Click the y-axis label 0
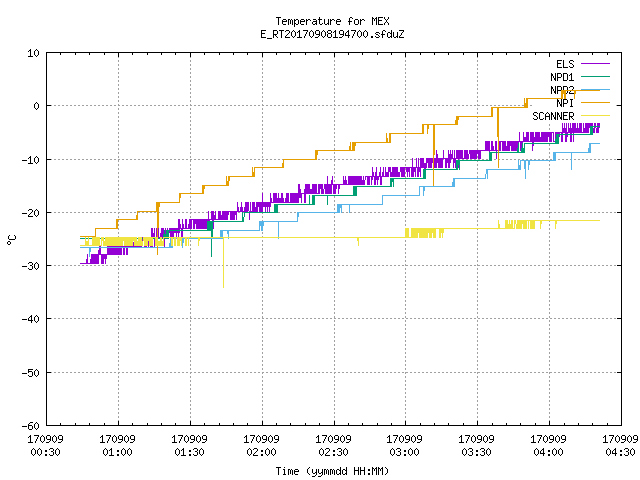This screenshot has height=480, width=640. [x=37, y=106]
